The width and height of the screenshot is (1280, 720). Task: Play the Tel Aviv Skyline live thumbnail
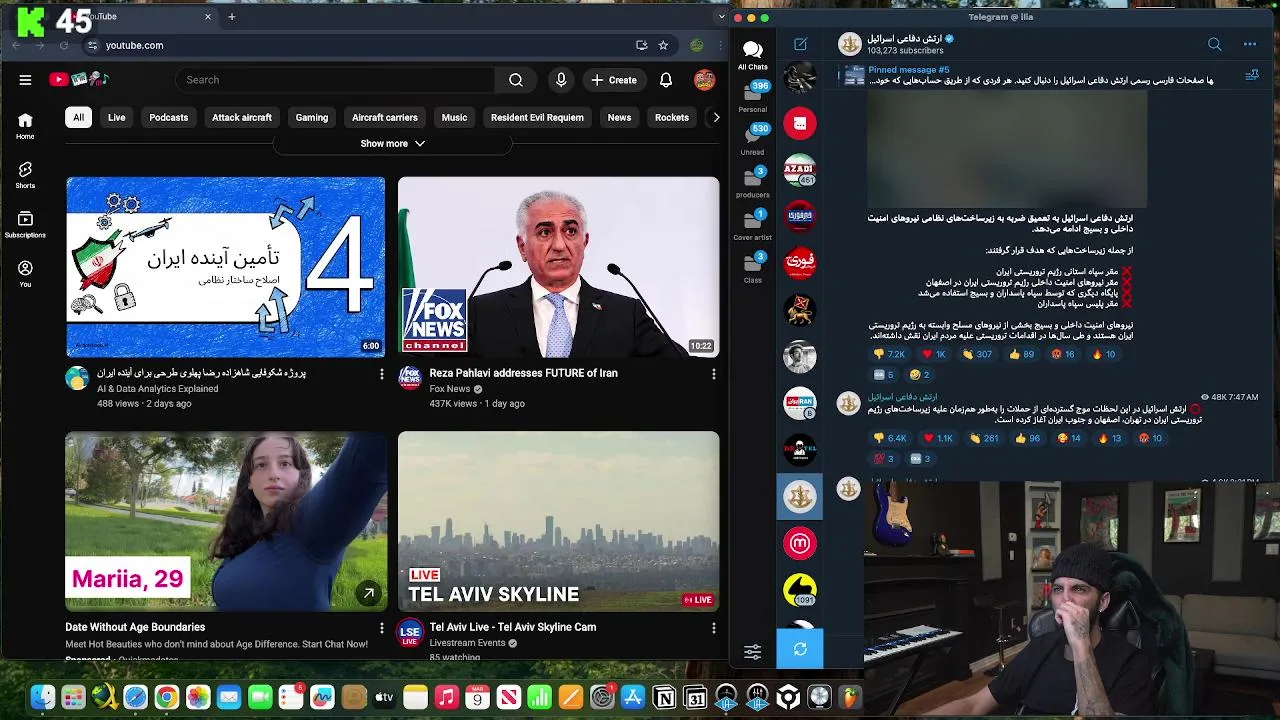pos(558,521)
